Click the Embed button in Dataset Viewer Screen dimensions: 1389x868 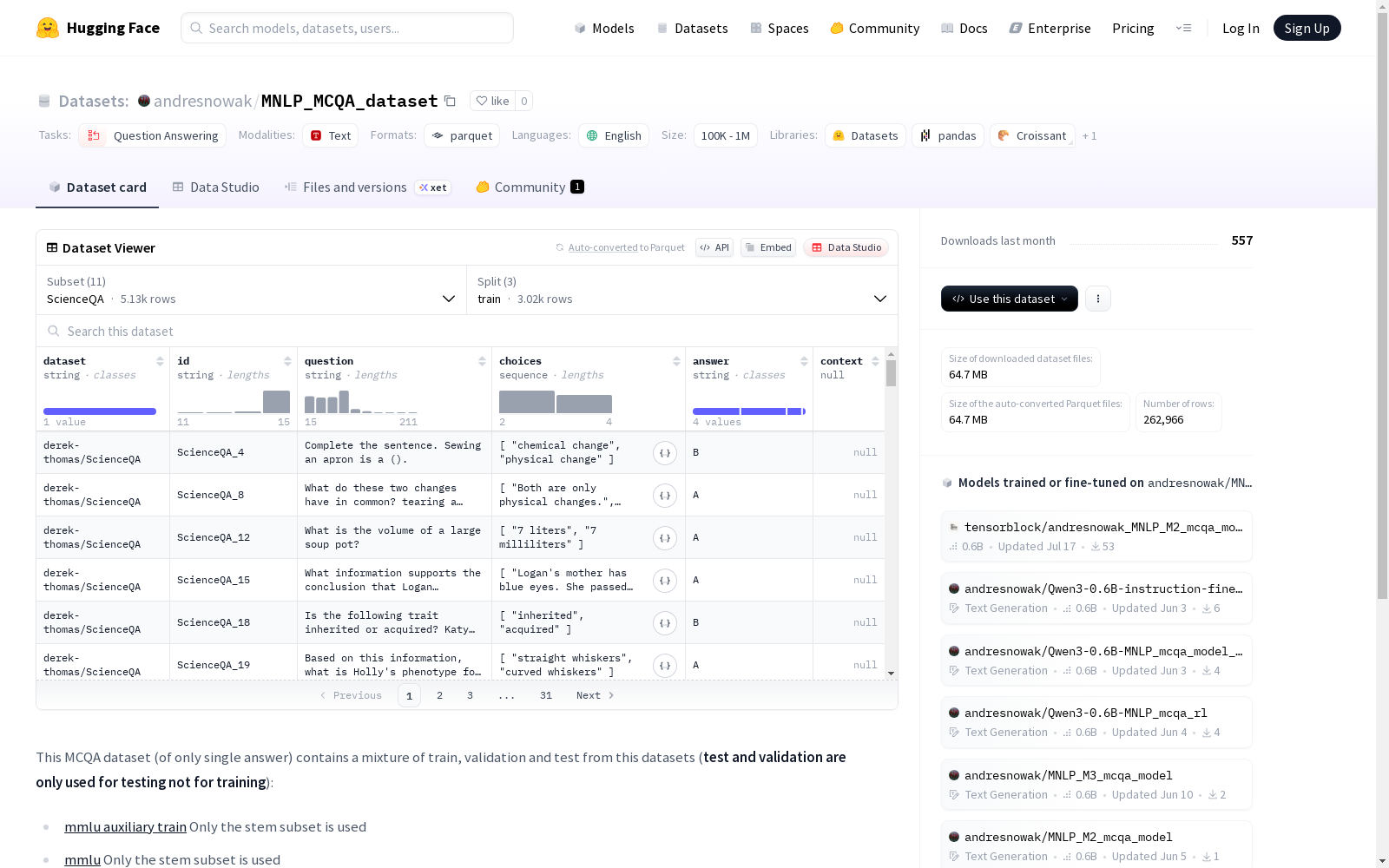click(768, 247)
